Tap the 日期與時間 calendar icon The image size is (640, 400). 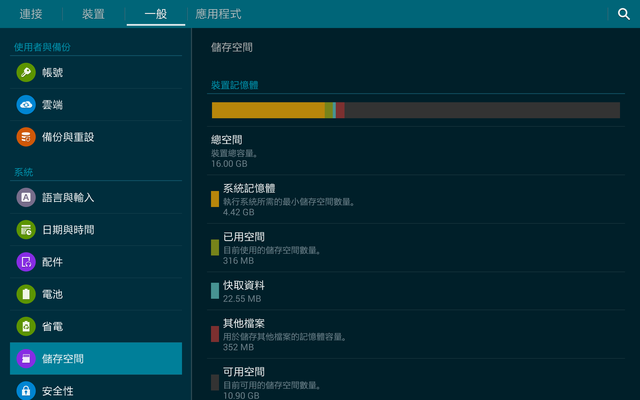pos(26,230)
